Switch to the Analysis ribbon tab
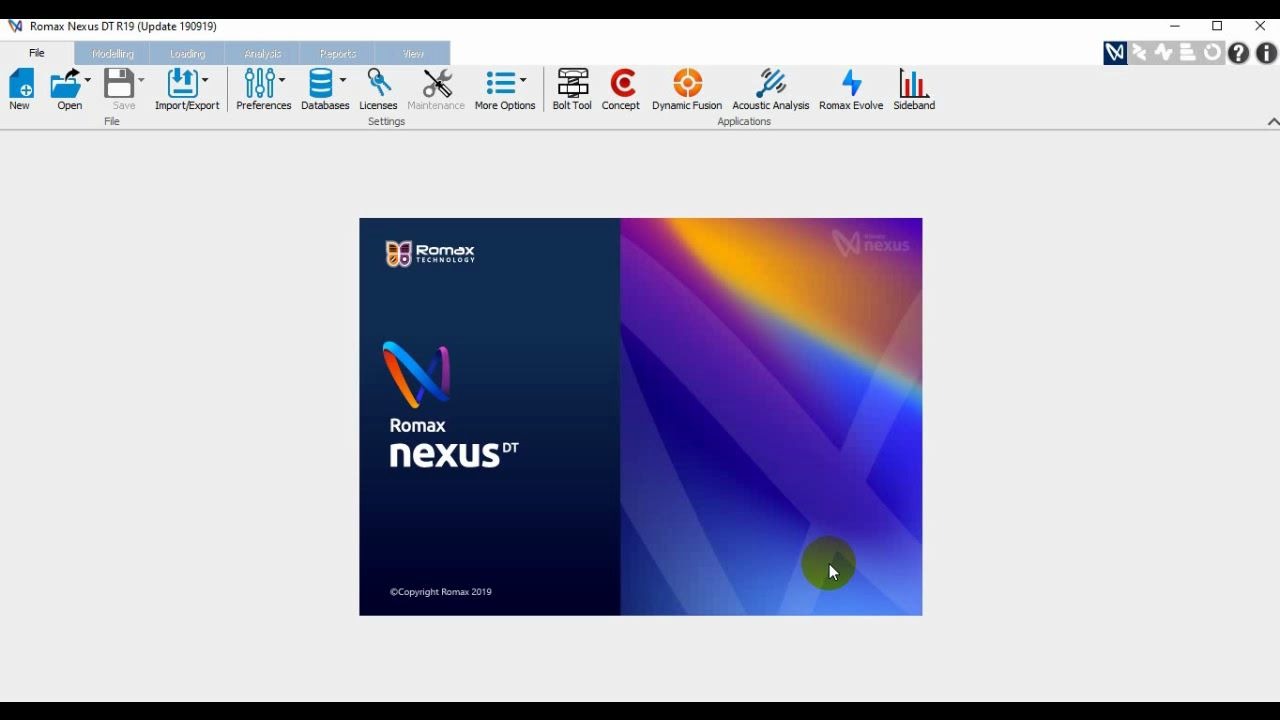 point(262,53)
